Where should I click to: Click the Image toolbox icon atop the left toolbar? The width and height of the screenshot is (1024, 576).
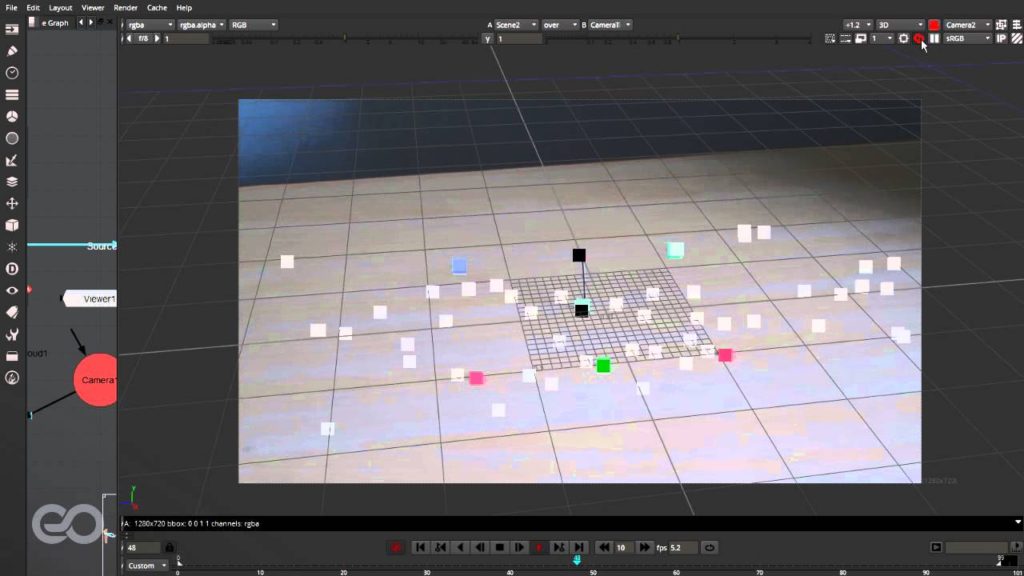[14, 28]
